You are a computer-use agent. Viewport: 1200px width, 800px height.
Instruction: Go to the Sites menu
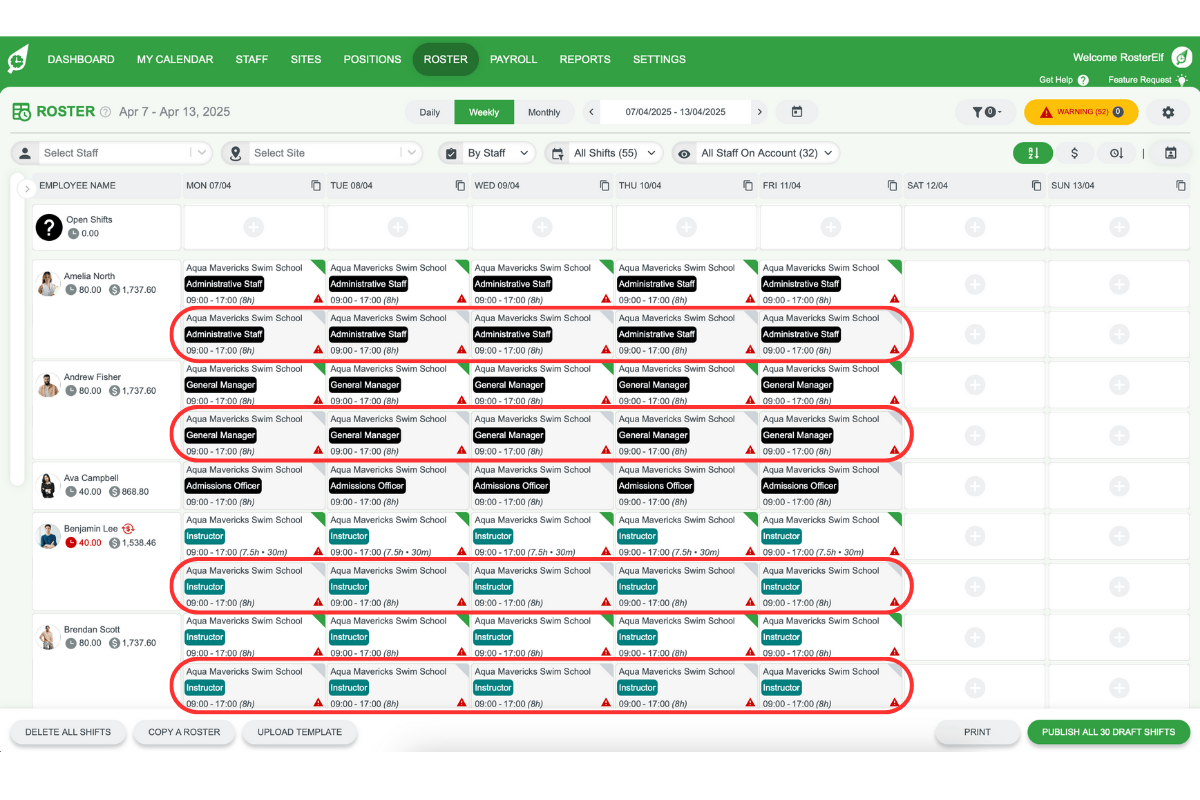tap(306, 59)
